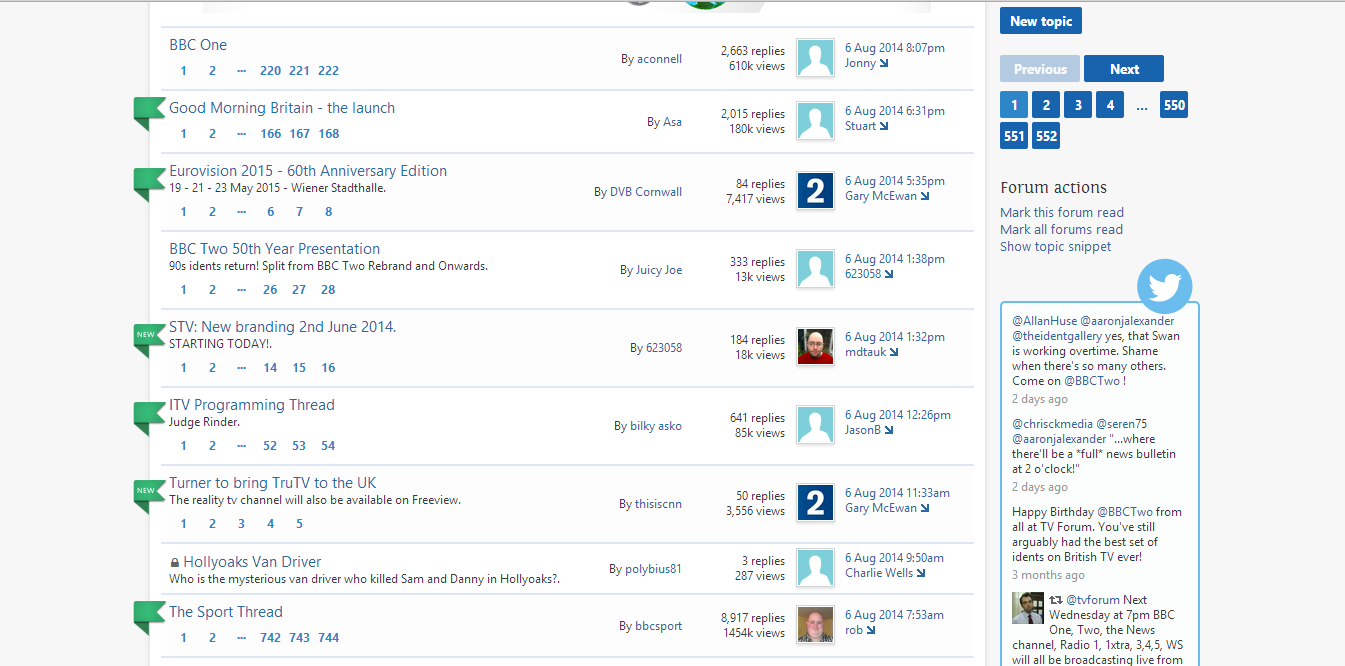Go to forum page 550

click(1174, 105)
